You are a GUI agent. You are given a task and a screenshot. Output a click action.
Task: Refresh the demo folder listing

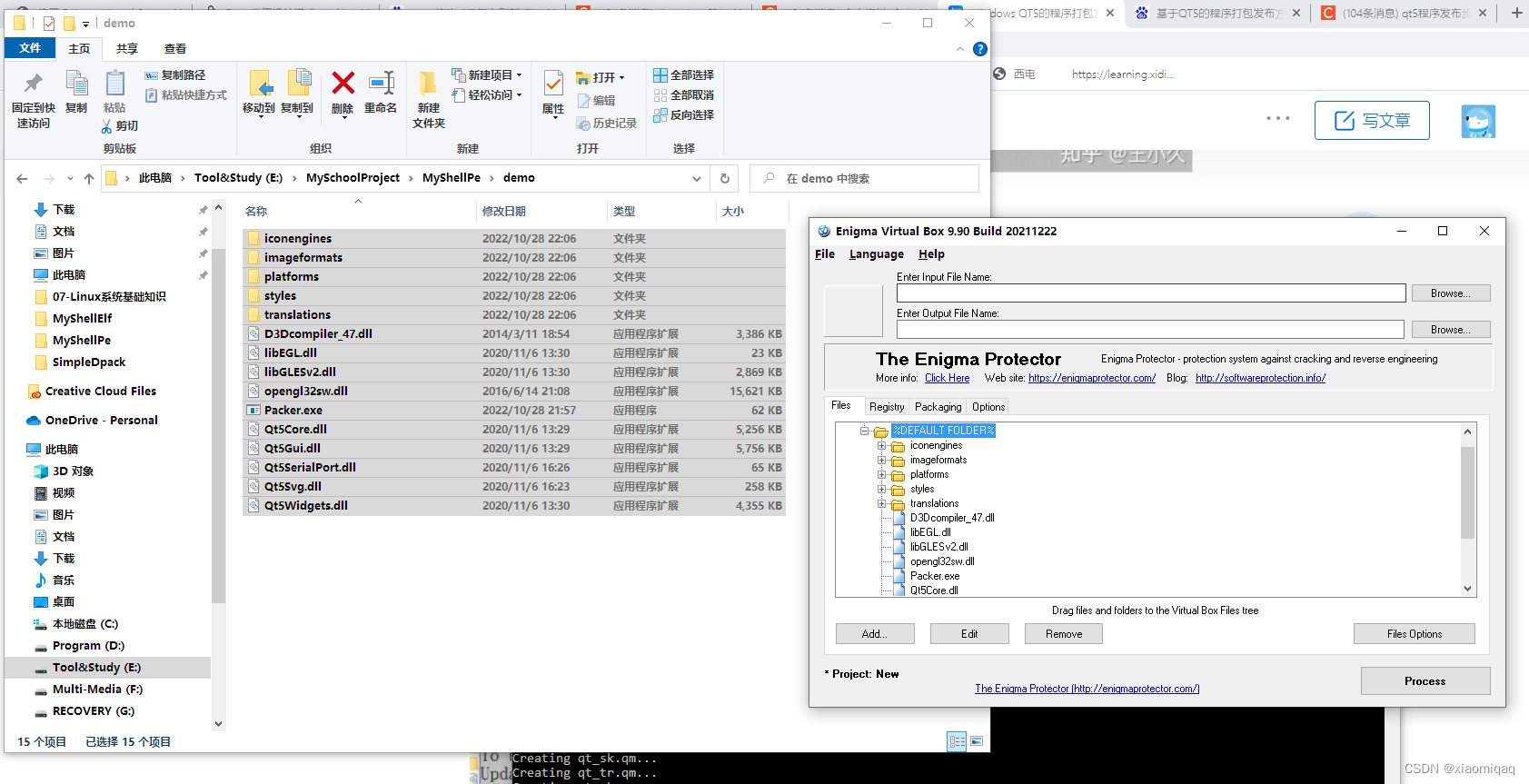725,179
